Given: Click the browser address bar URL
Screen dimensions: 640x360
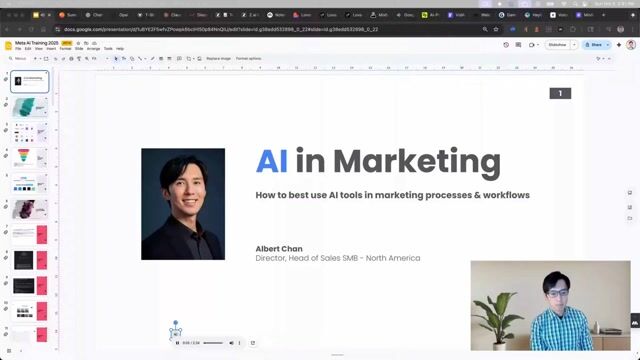Looking at the screenshot, I should pos(220,29).
